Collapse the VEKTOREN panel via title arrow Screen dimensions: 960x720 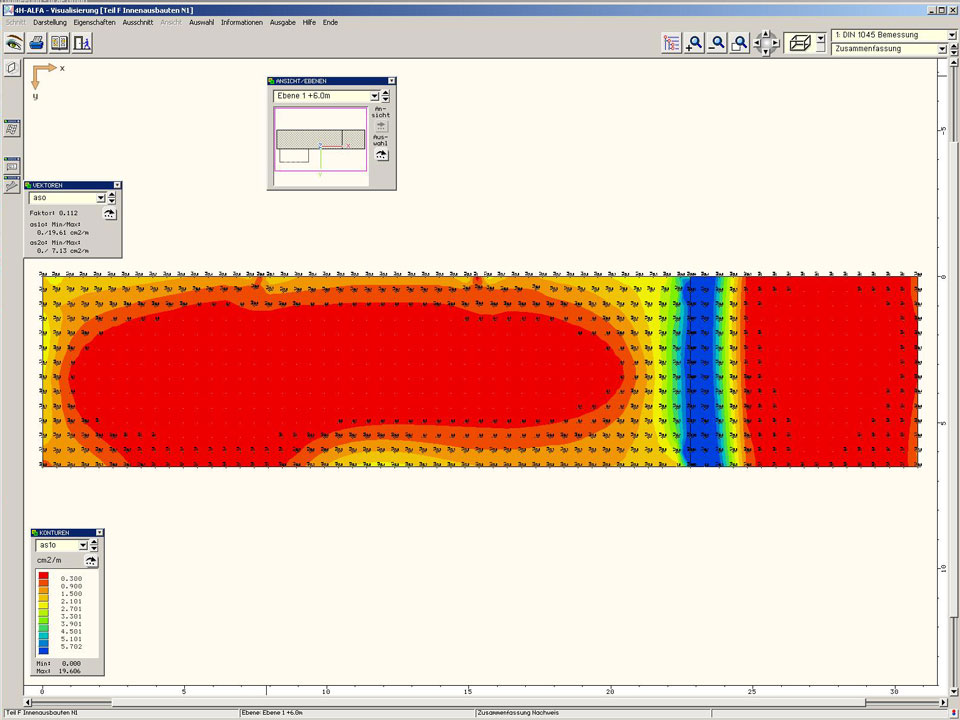tap(117, 185)
